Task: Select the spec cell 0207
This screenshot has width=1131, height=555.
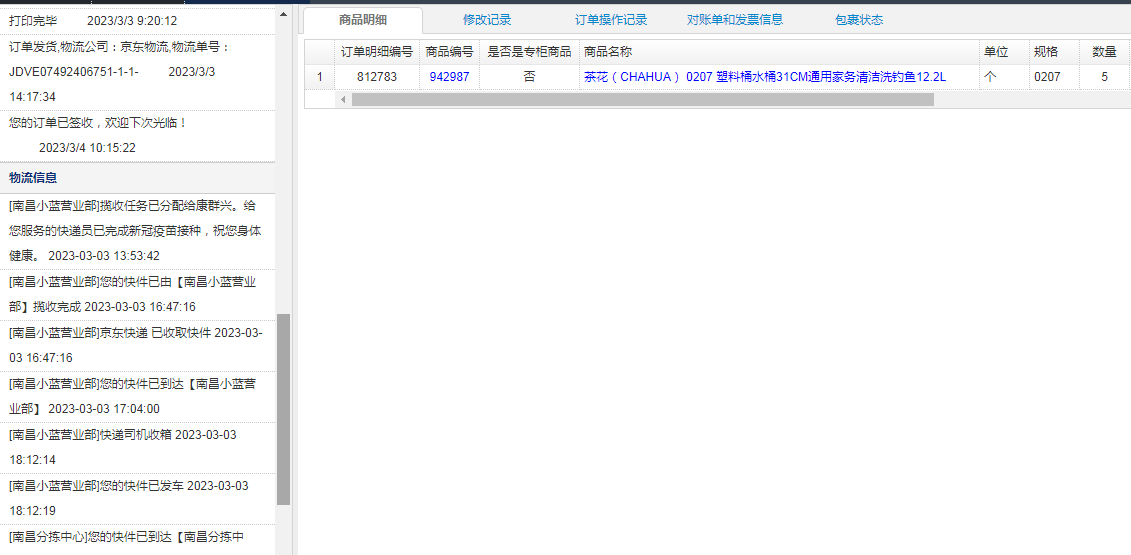Action: pyautogui.click(x=1053, y=77)
